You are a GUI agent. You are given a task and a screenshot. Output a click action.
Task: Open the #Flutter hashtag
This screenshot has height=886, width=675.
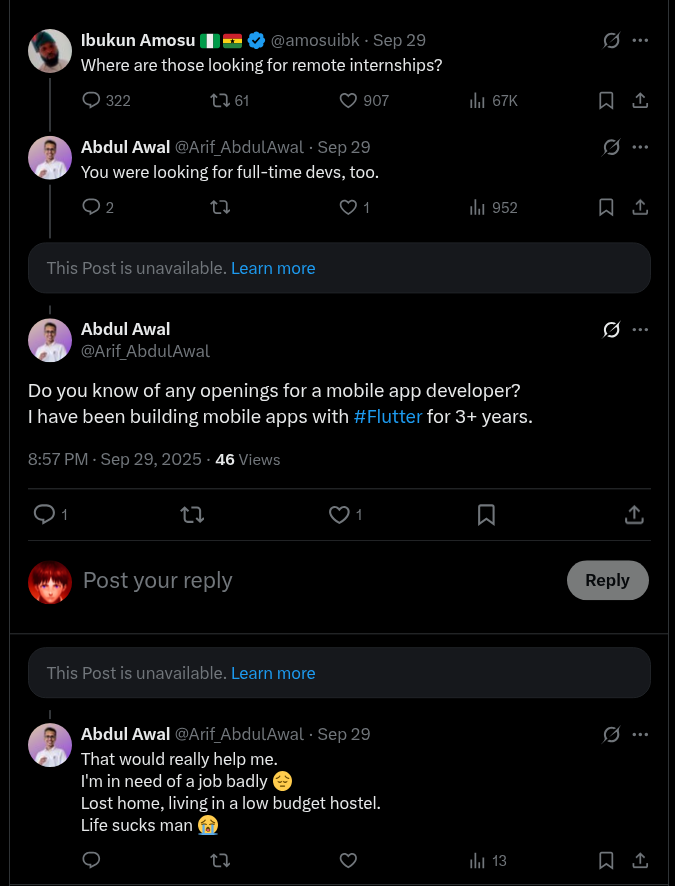coord(388,417)
